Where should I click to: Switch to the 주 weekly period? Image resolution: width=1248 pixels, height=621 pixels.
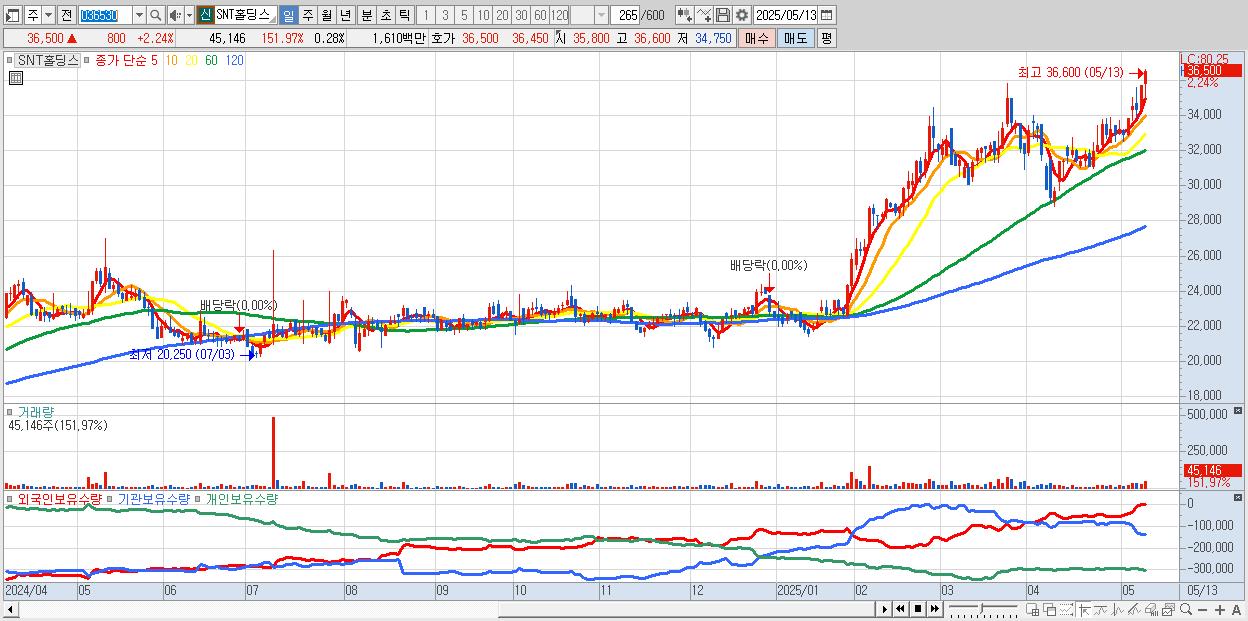[307, 15]
